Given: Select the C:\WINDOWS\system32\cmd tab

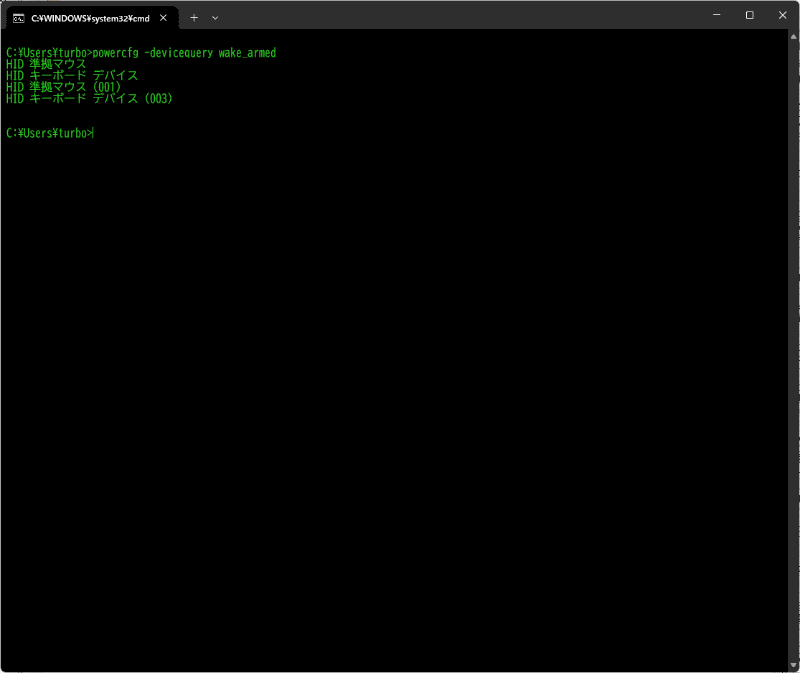Looking at the screenshot, I should (90, 17).
